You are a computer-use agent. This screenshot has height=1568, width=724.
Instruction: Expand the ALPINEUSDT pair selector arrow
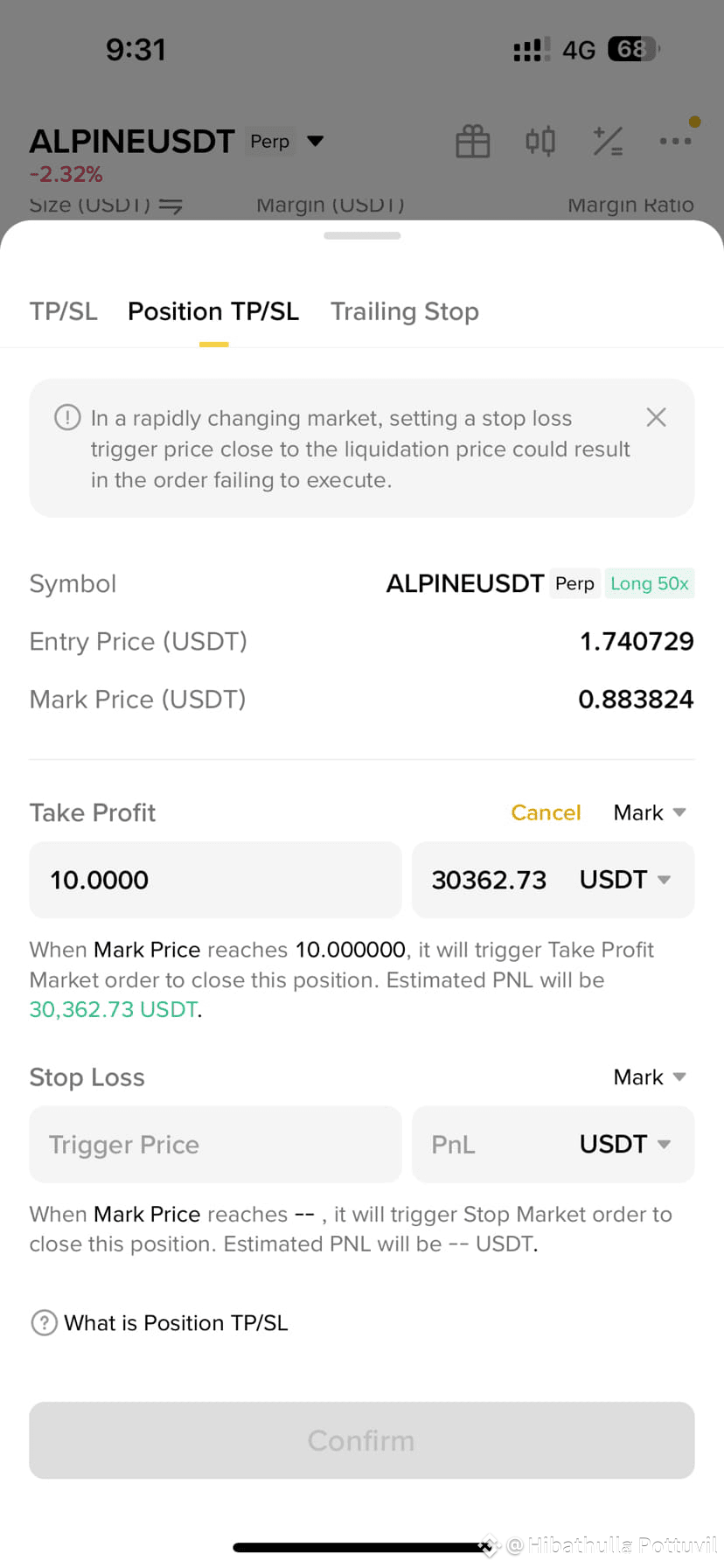(x=316, y=141)
